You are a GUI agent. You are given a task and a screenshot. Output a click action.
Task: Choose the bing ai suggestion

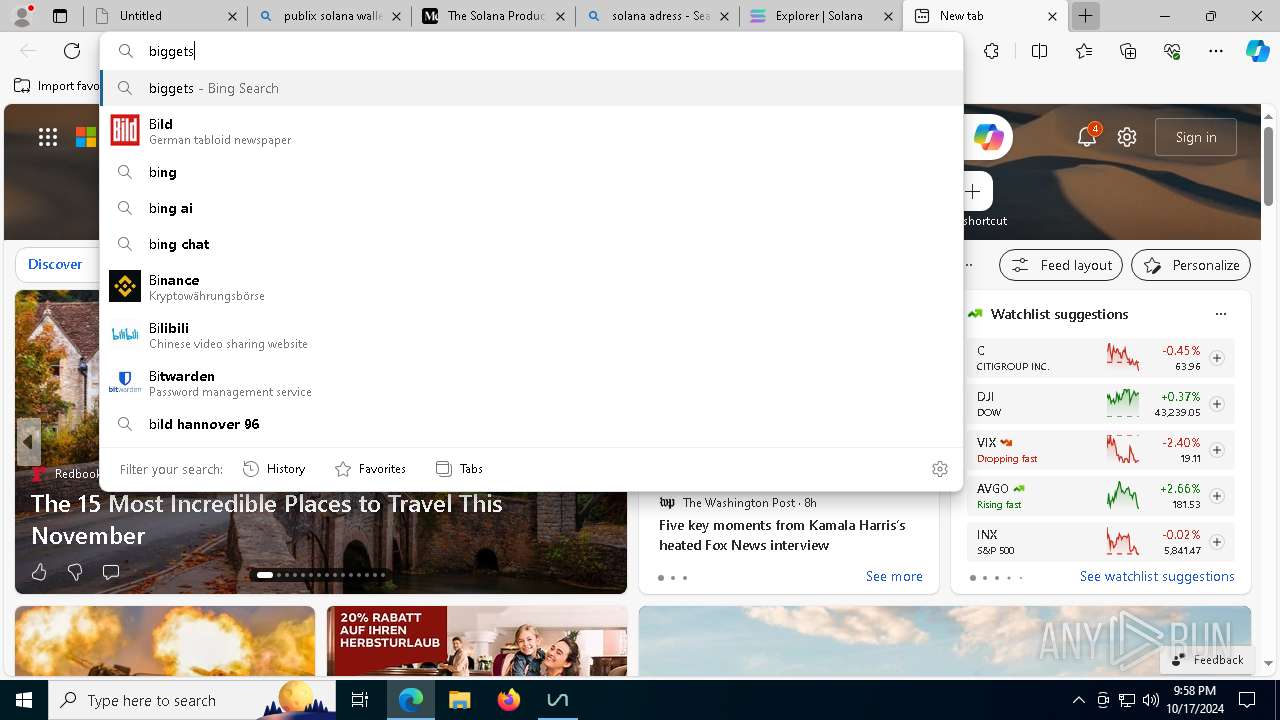tap(531, 208)
